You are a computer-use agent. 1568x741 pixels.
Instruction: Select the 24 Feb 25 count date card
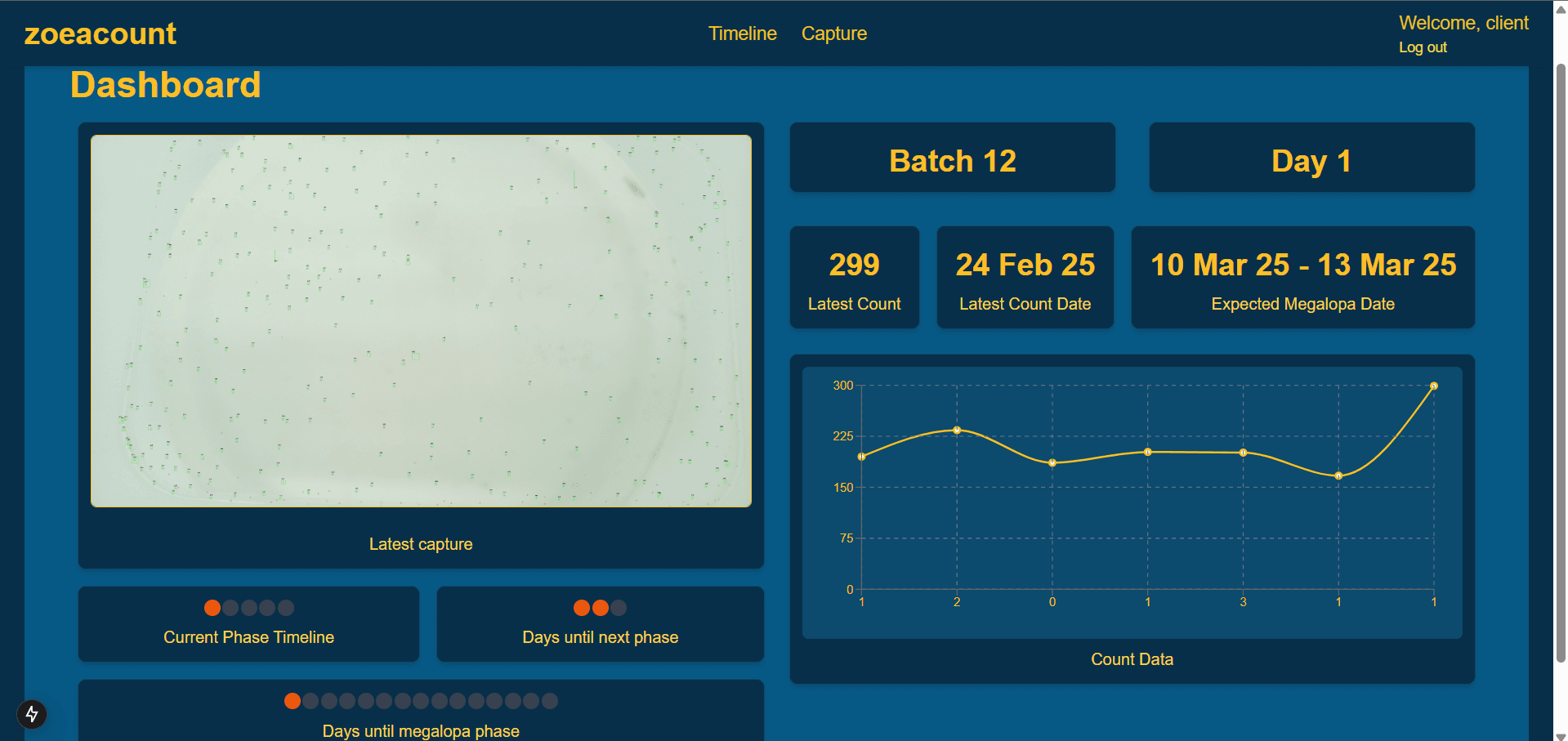(1025, 278)
